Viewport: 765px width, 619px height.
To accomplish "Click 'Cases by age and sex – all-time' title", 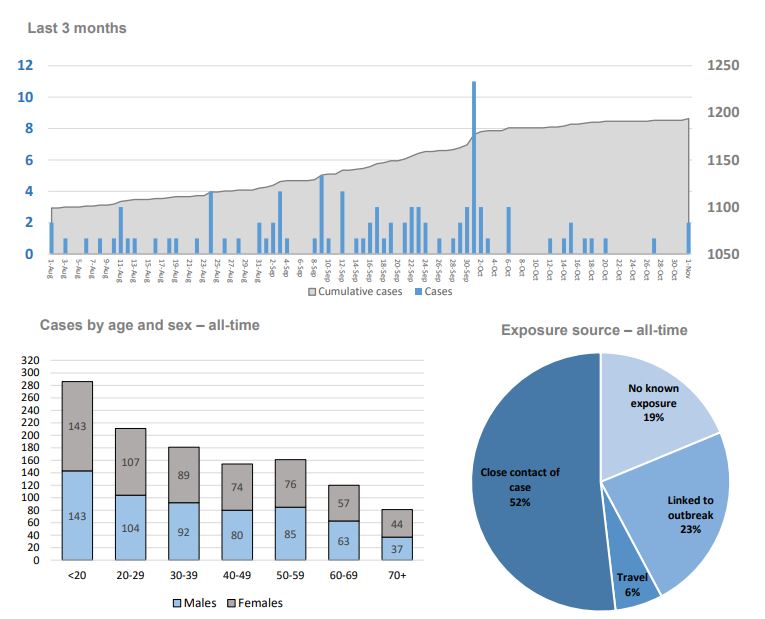I will [x=149, y=325].
